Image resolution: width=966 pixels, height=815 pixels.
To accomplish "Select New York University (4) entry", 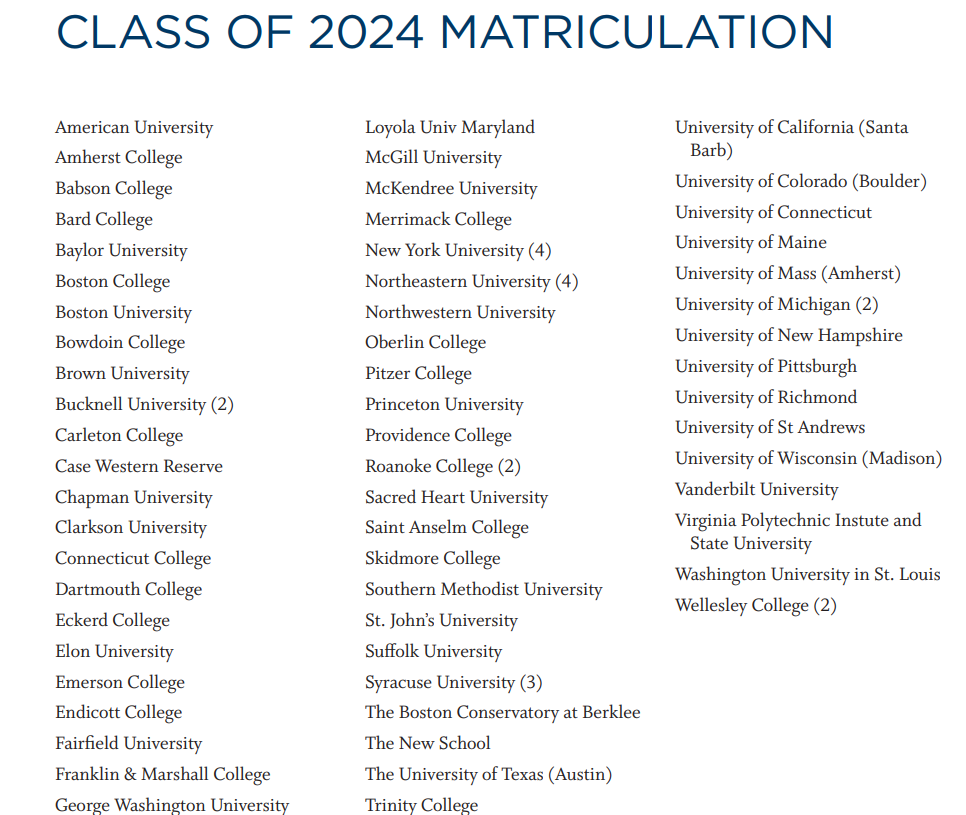I will pyautogui.click(x=458, y=251).
